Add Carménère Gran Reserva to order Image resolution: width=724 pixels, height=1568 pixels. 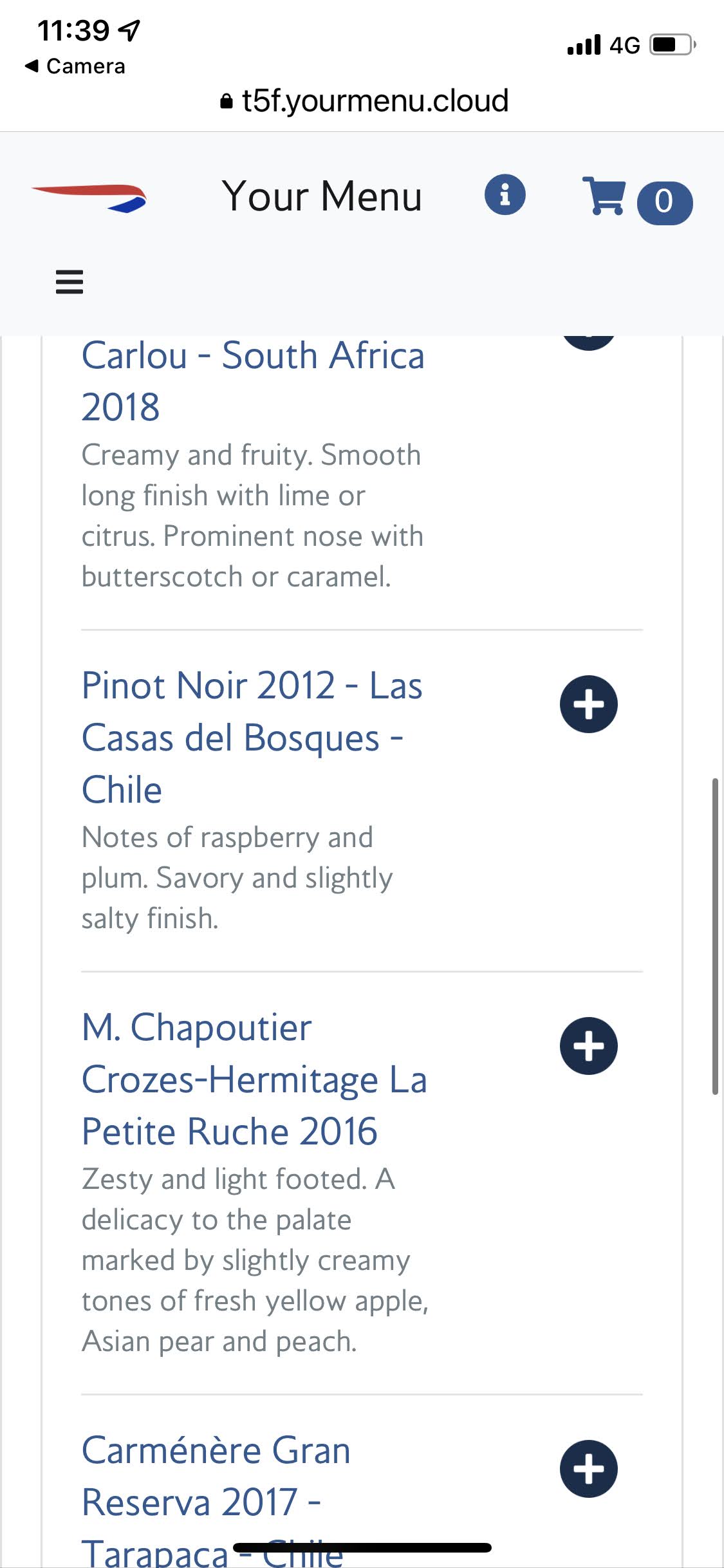(x=588, y=1469)
